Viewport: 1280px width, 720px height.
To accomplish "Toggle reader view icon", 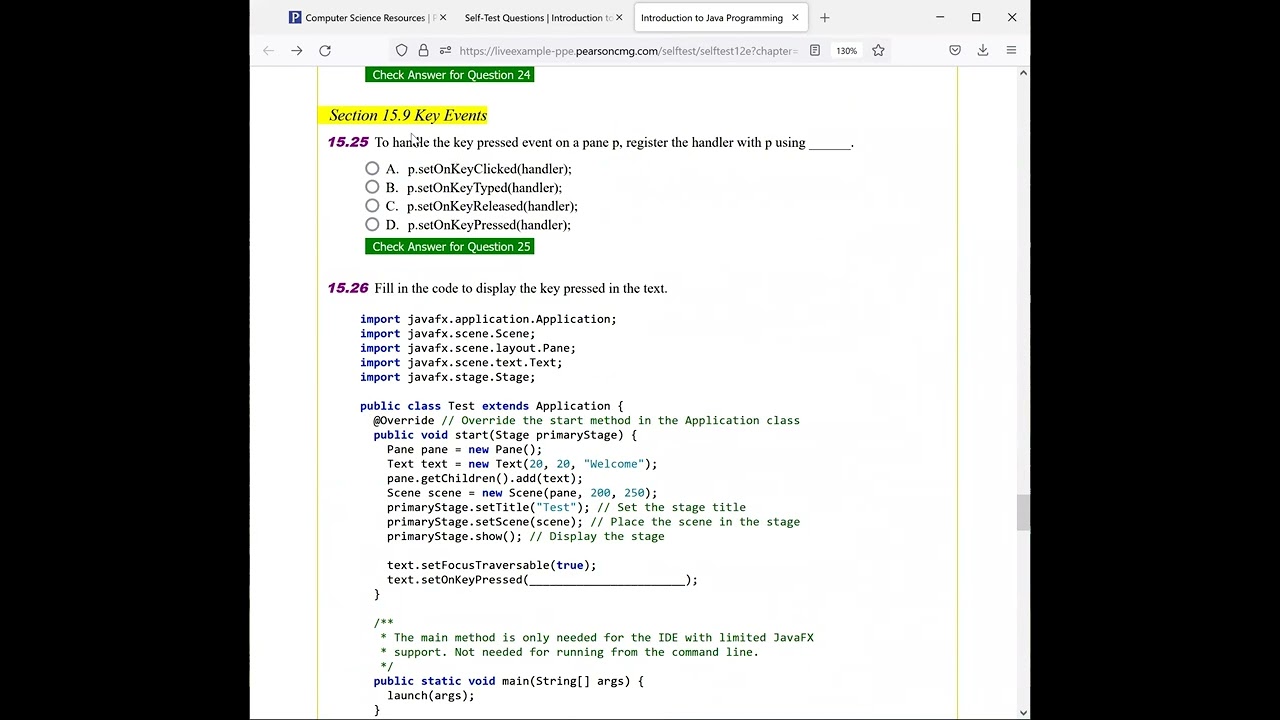I will (x=815, y=50).
